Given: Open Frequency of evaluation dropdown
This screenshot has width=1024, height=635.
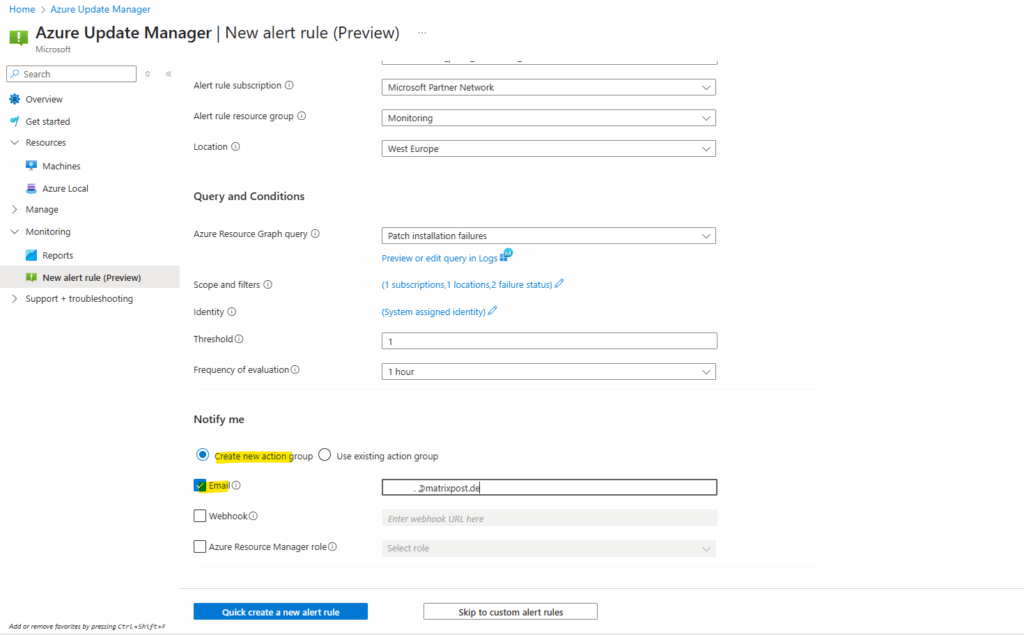Looking at the screenshot, I should [549, 372].
